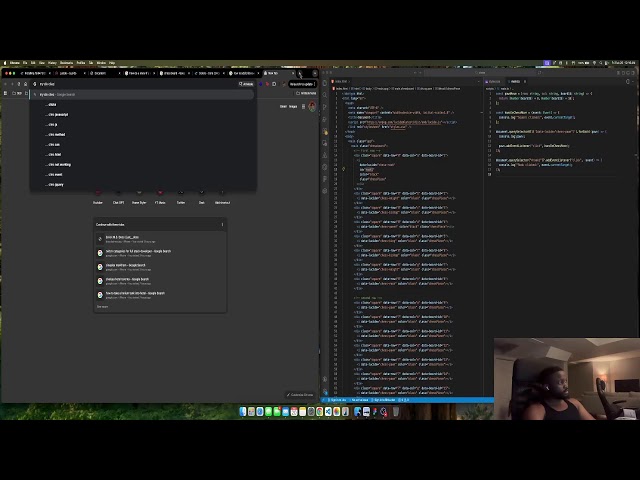Click VS Code status bar remote indicator
This screenshot has width=640, height=480.
tap(324, 400)
